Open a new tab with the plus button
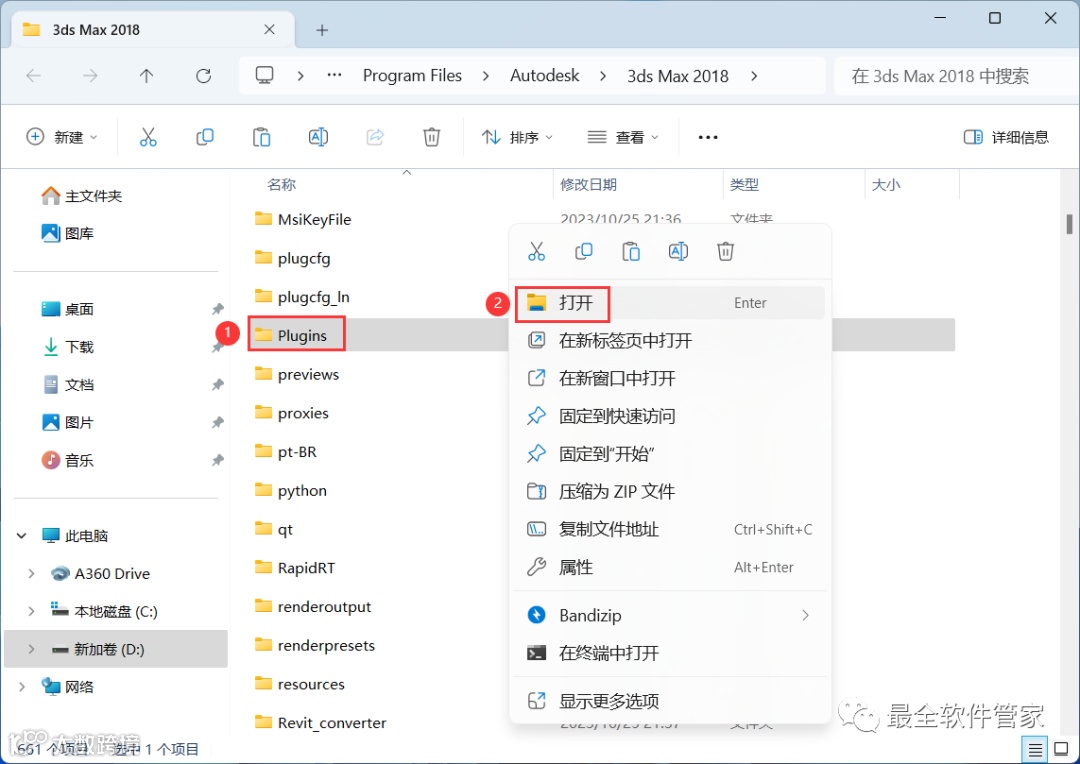Viewport: 1080px width, 764px height. tap(322, 30)
